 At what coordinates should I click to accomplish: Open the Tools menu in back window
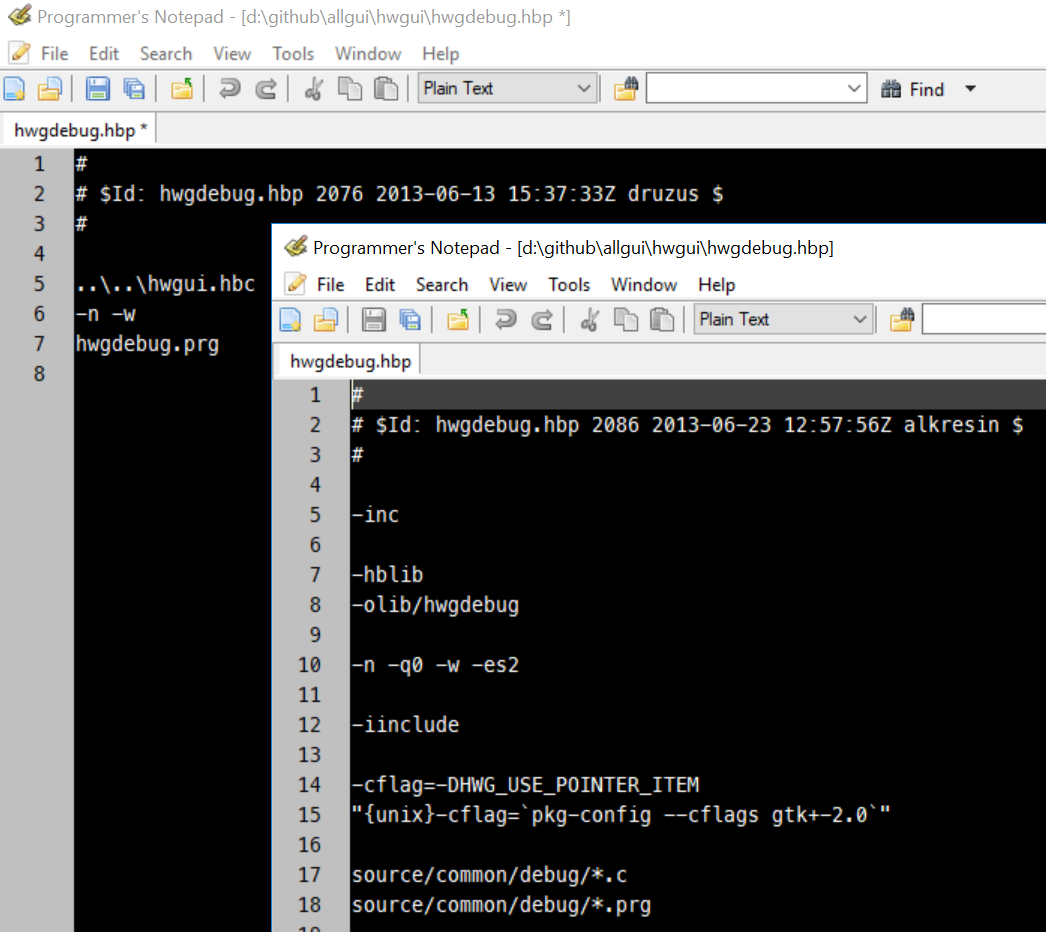293,54
